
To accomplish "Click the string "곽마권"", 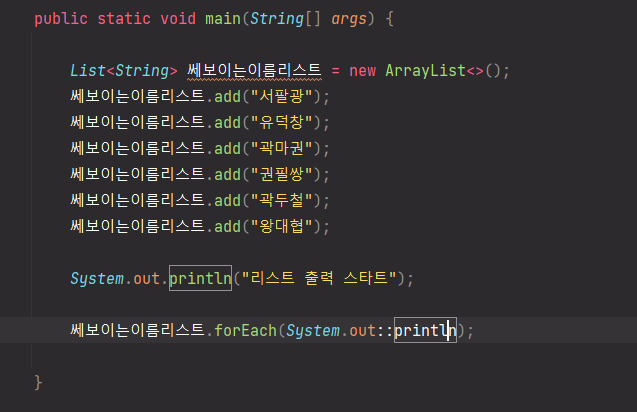I will pyautogui.click(x=281, y=149).
